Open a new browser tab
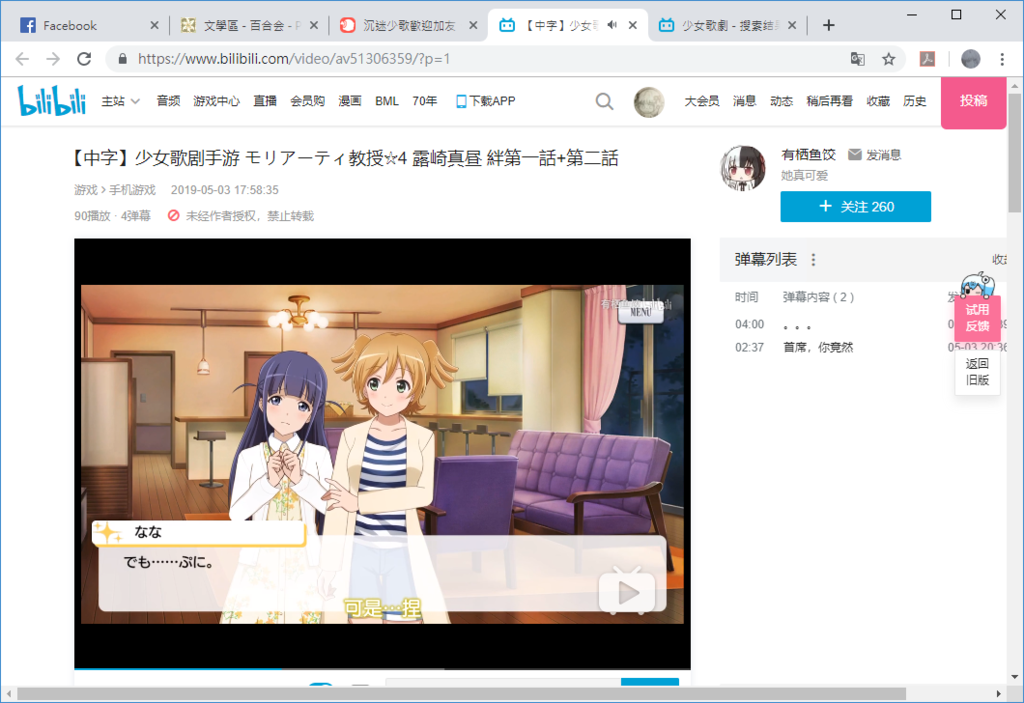The height and width of the screenshot is (703, 1024). tap(829, 25)
